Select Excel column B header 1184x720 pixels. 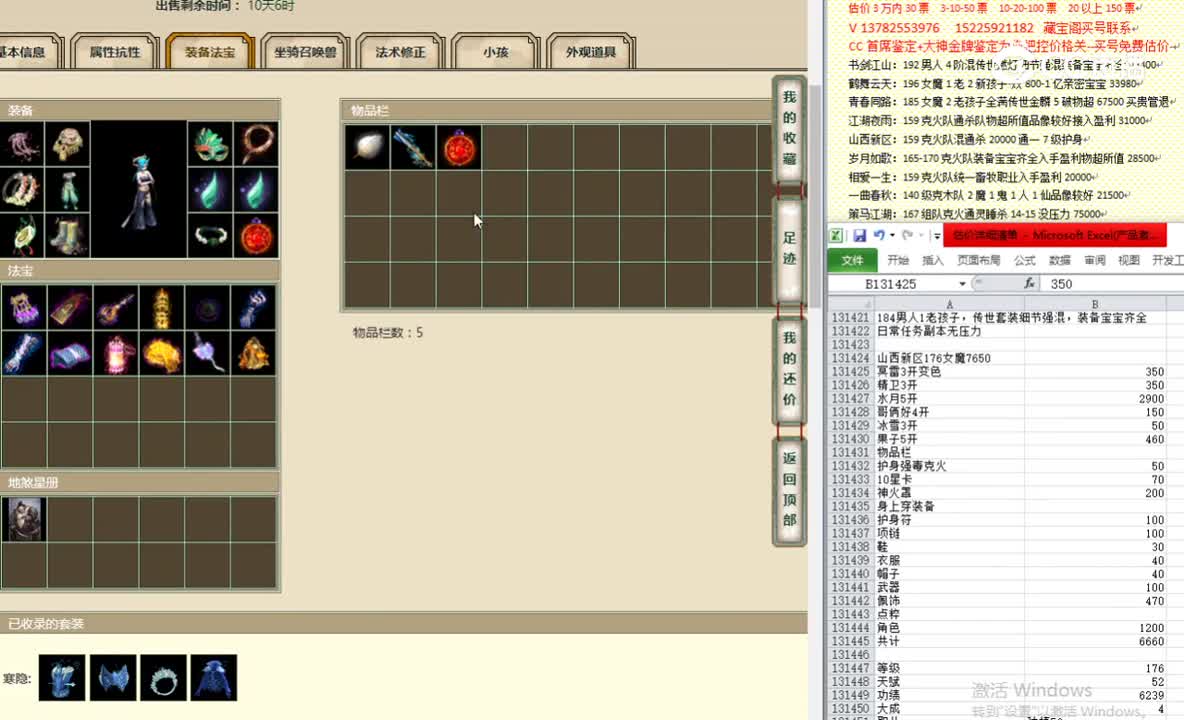point(1095,303)
